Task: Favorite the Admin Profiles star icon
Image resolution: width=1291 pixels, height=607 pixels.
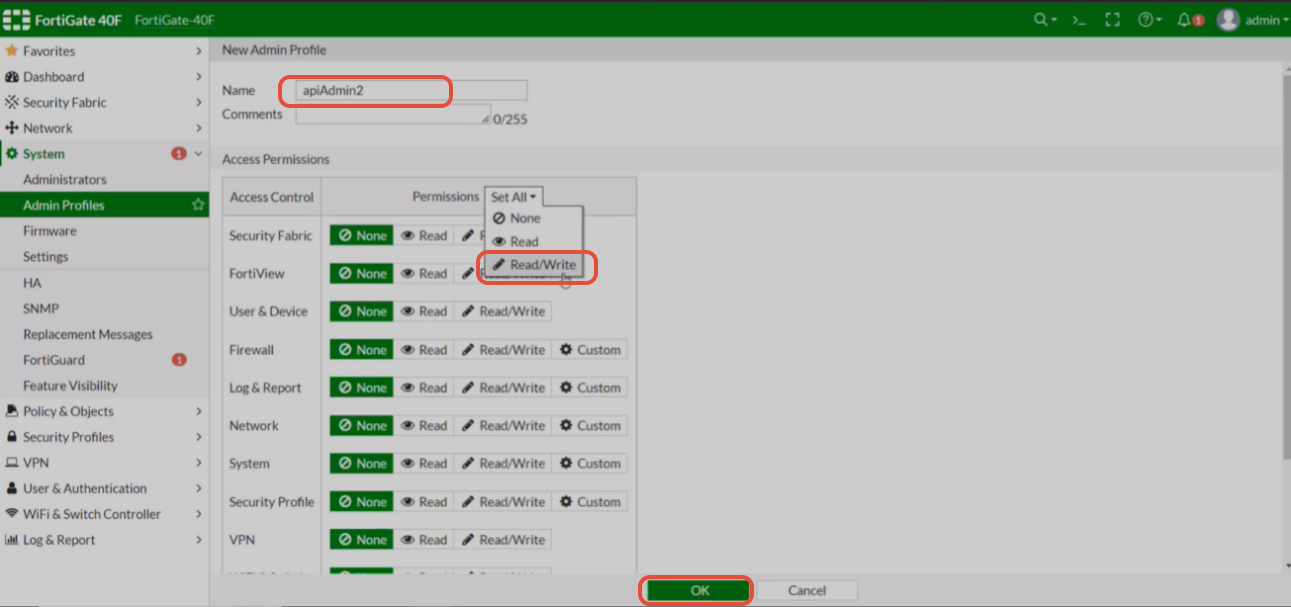Action: tap(198, 205)
